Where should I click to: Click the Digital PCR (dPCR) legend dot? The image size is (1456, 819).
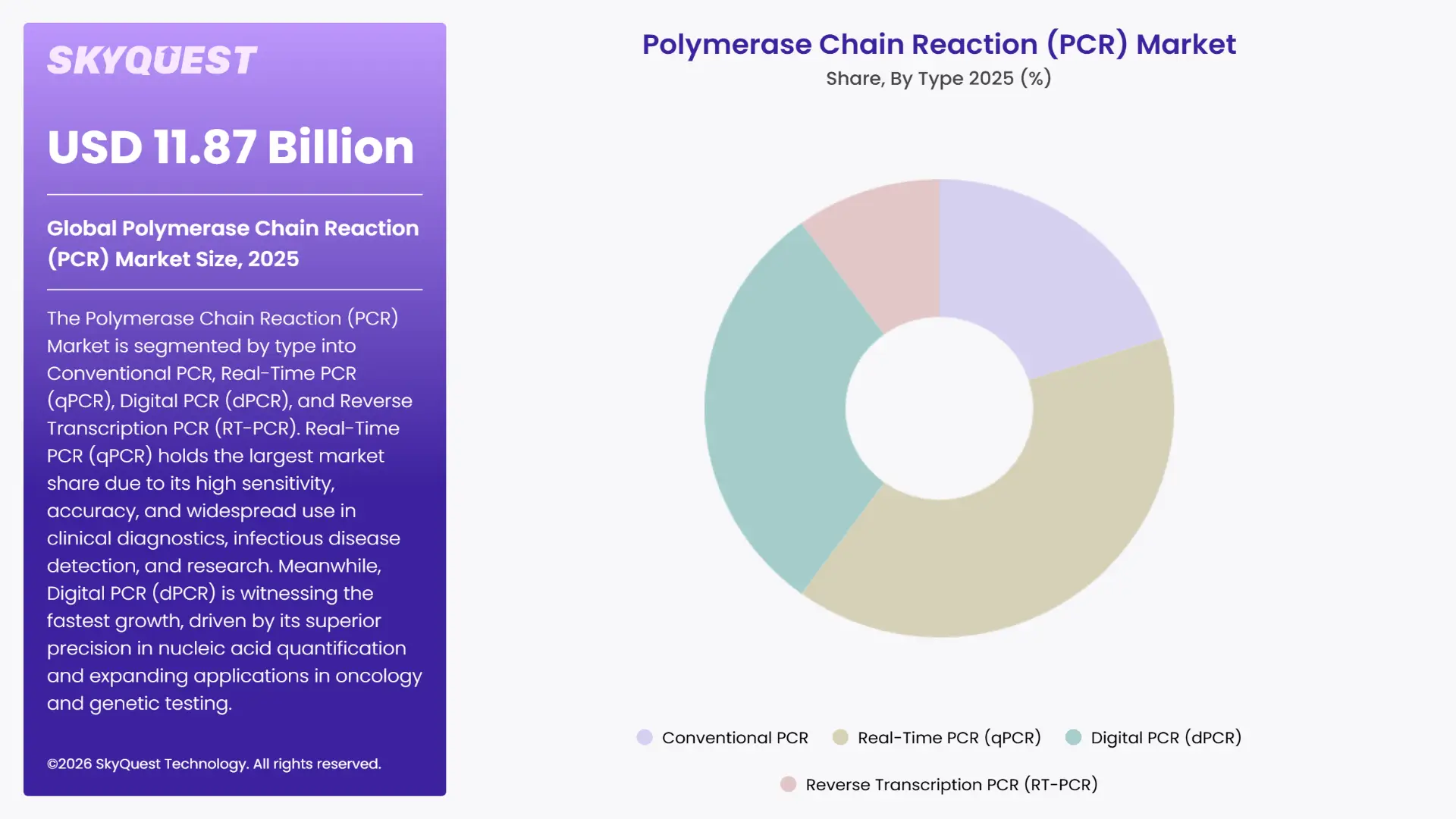click(x=1073, y=737)
